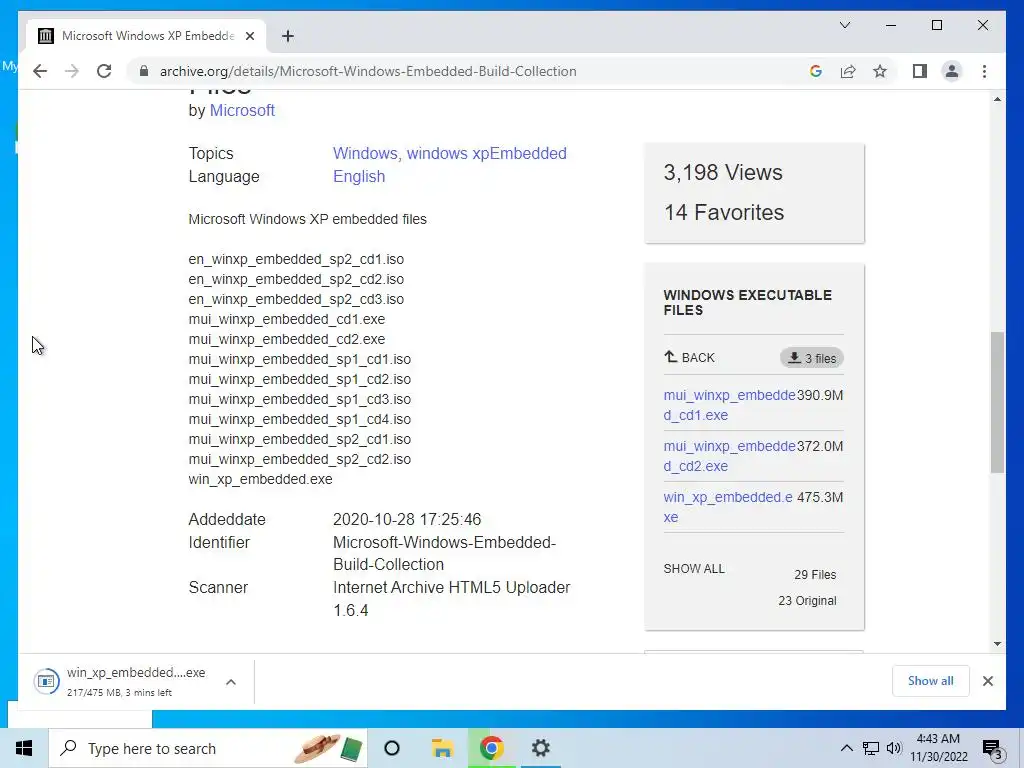The width and height of the screenshot is (1024, 768).
Task: Download all with the 3 files button
Action: point(812,358)
